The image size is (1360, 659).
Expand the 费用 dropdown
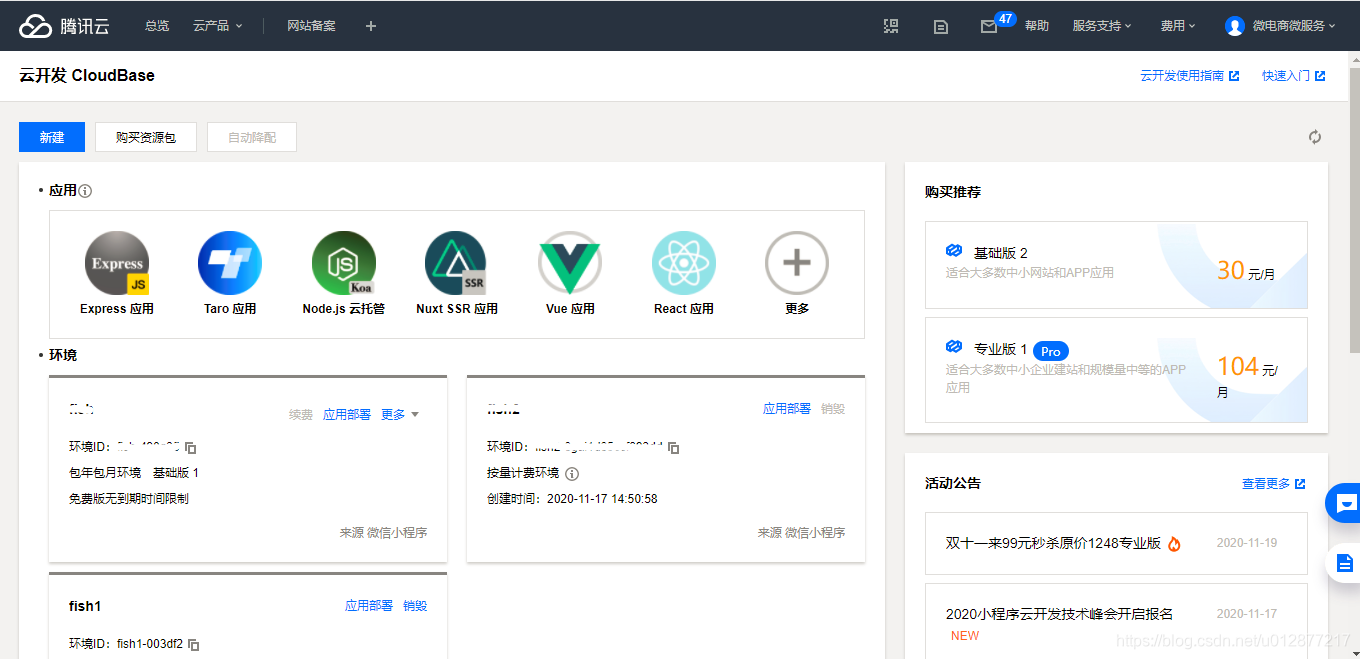pos(1178,26)
